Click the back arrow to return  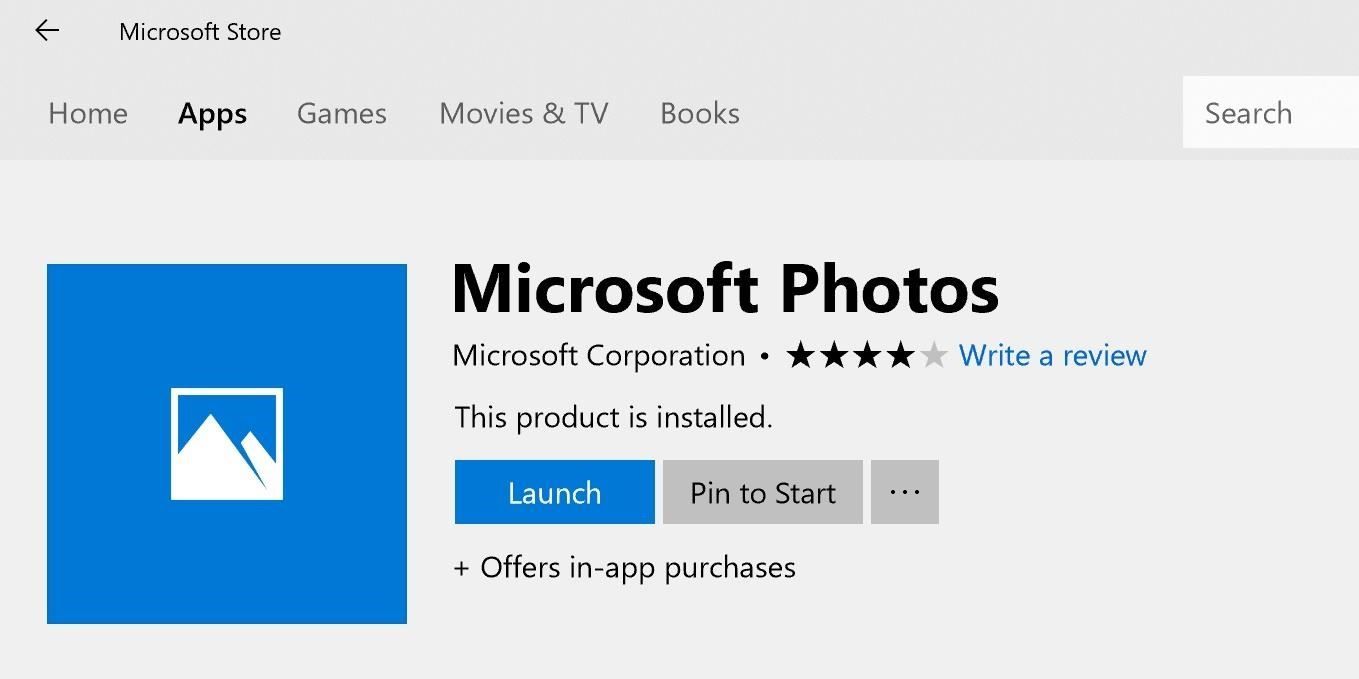(x=47, y=30)
